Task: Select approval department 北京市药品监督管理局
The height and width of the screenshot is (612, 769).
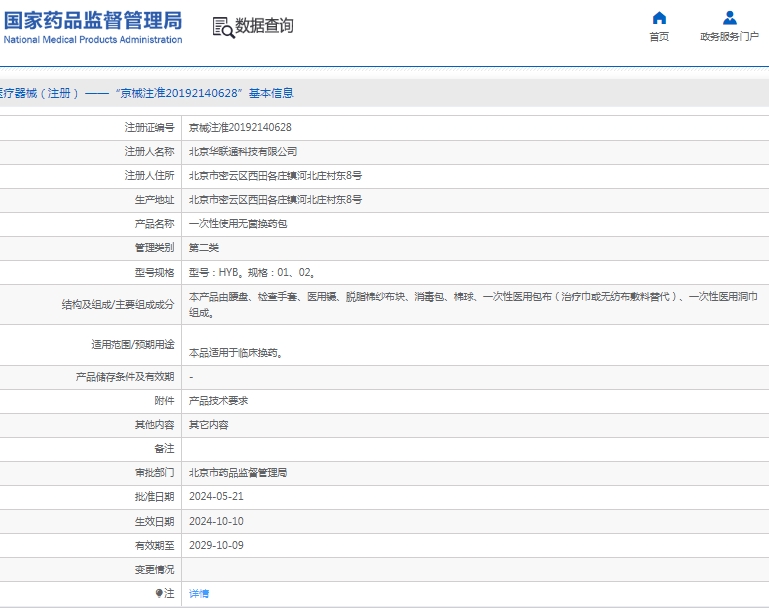Action: click(238, 473)
